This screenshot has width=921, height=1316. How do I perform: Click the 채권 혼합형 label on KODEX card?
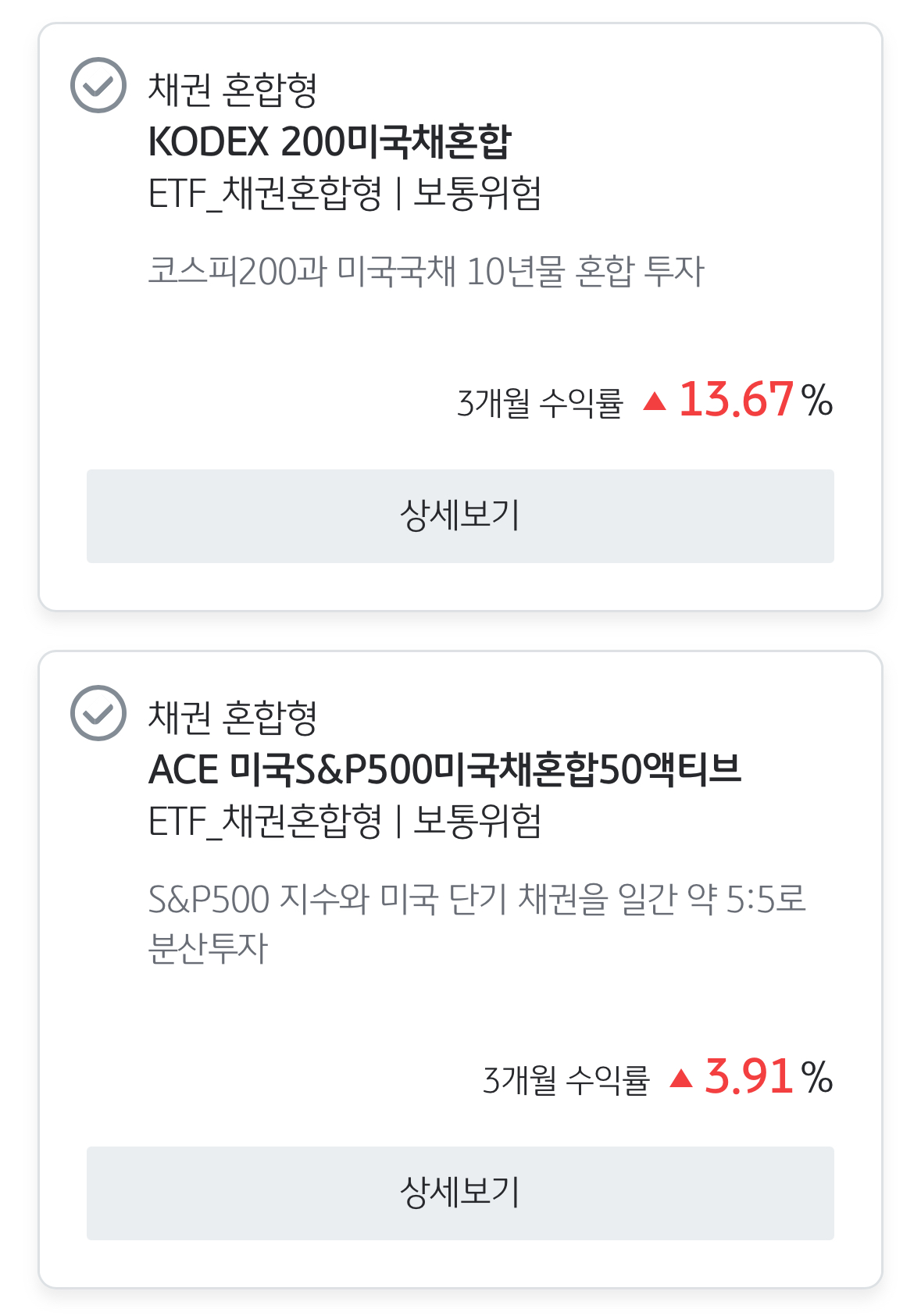(x=233, y=90)
